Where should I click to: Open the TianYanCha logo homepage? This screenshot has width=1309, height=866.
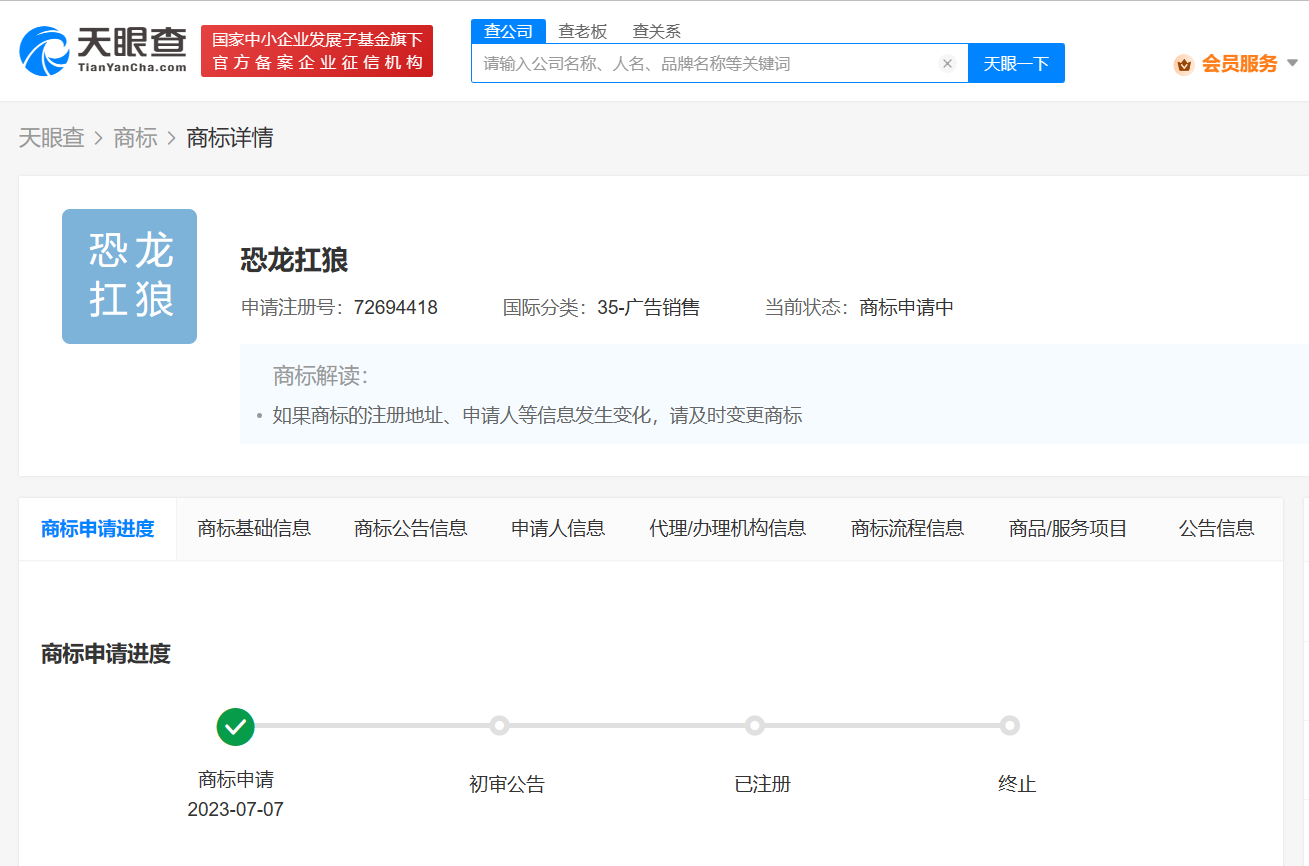click(x=103, y=50)
